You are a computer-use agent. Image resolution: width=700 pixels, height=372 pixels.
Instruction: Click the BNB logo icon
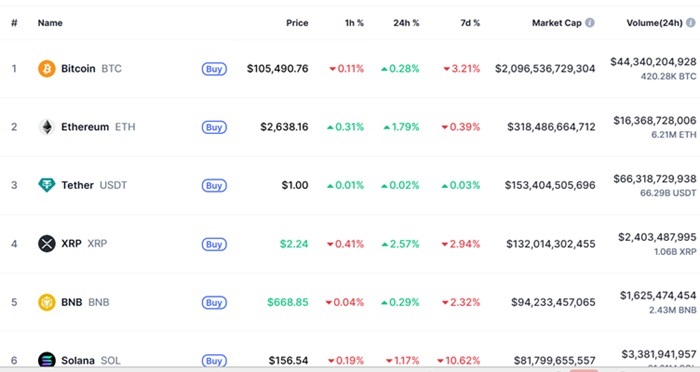click(x=46, y=302)
